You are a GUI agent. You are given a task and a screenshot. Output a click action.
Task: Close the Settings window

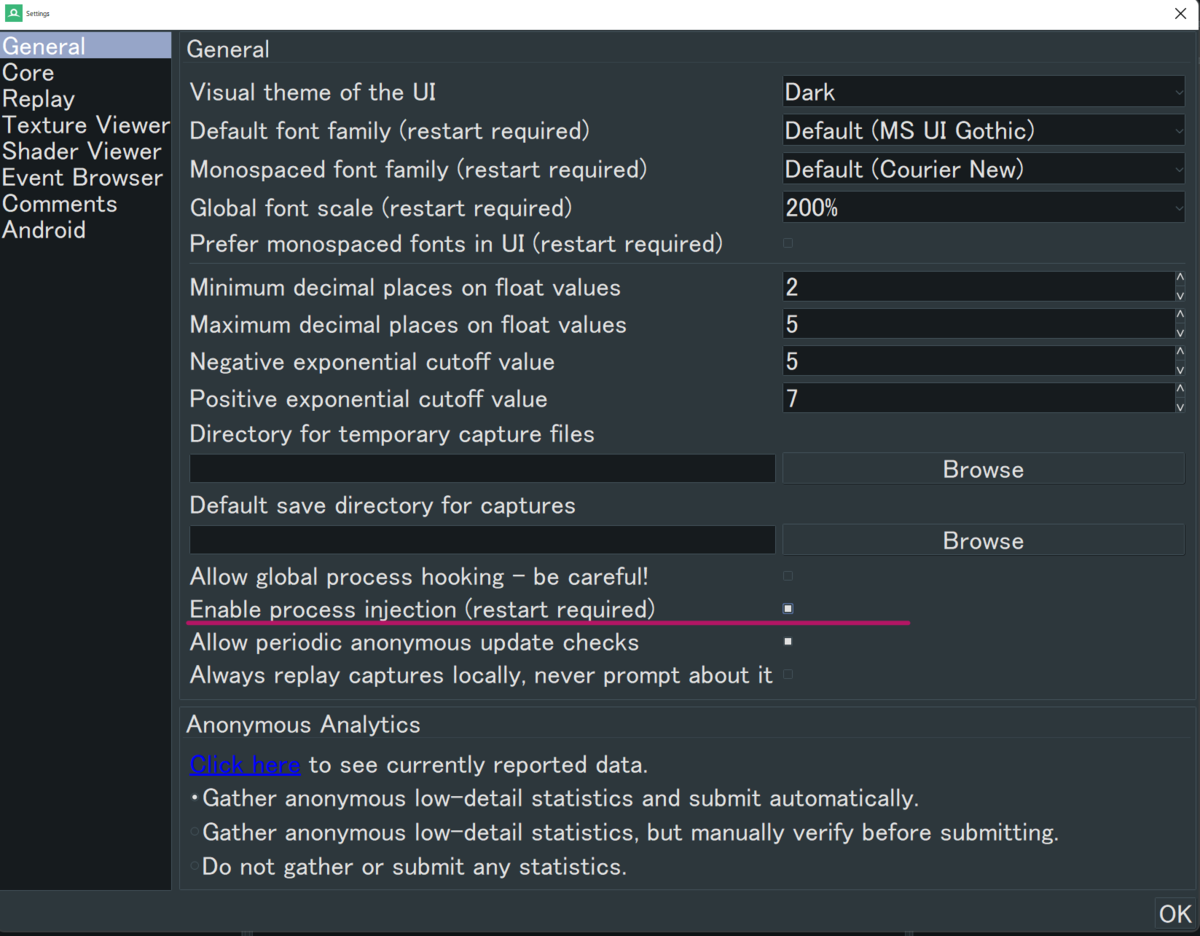click(x=1180, y=14)
